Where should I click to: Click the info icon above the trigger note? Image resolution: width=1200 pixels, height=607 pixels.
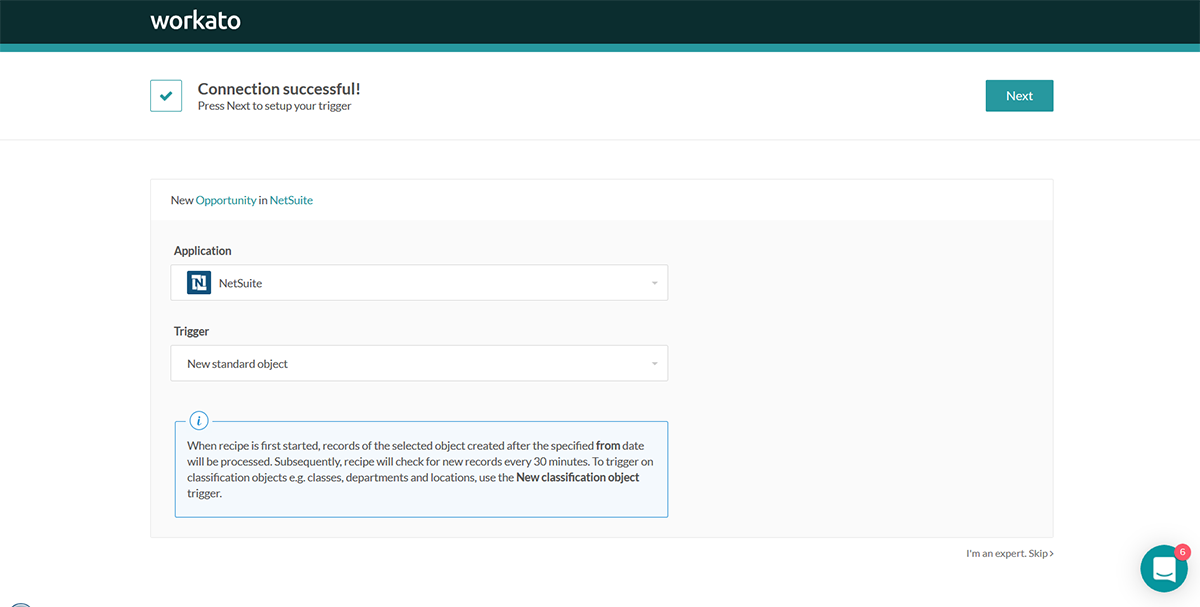coord(199,420)
